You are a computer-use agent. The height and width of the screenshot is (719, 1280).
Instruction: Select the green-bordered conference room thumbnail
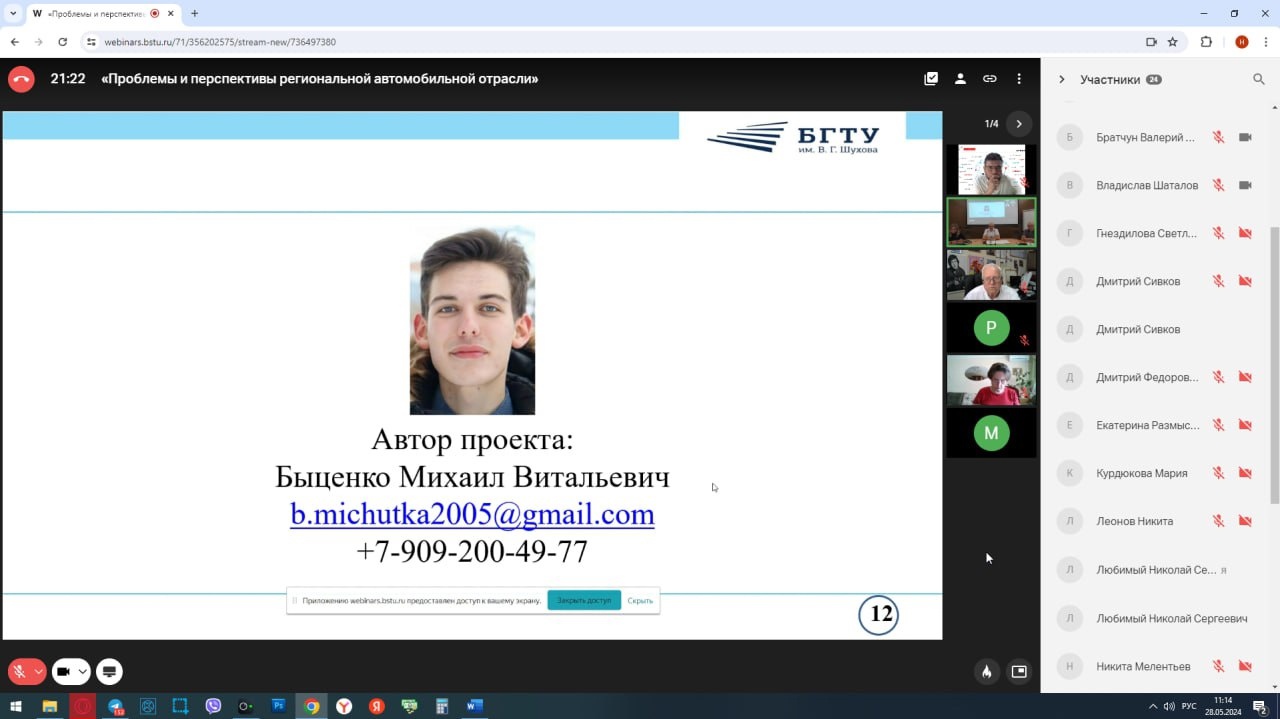pyautogui.click(x=991, y=222)
